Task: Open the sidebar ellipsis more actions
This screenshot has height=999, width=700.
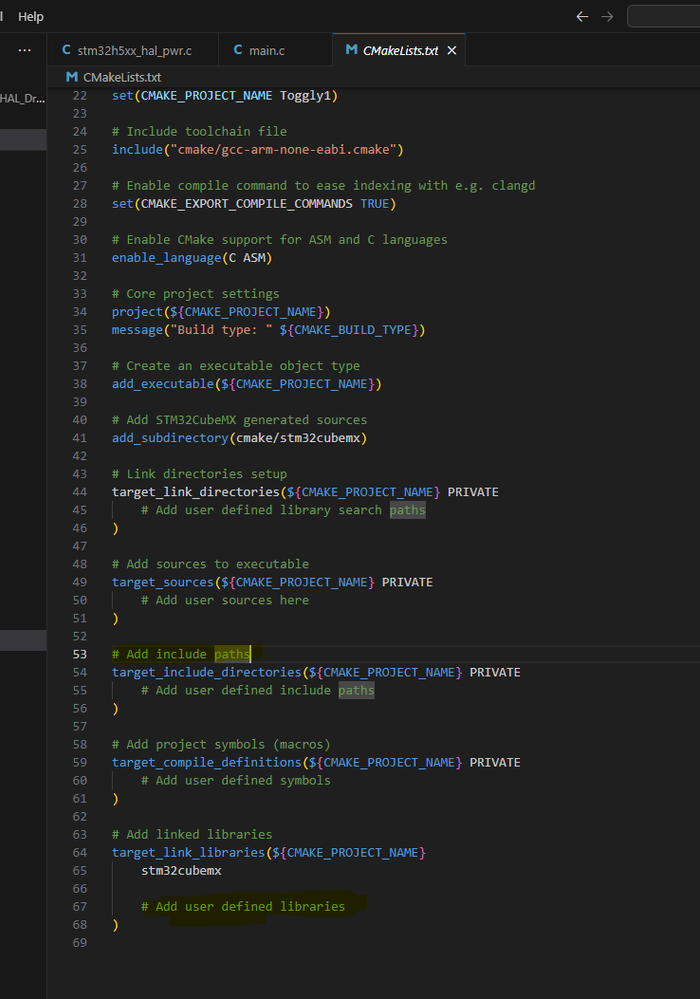Action: point(25,50)
